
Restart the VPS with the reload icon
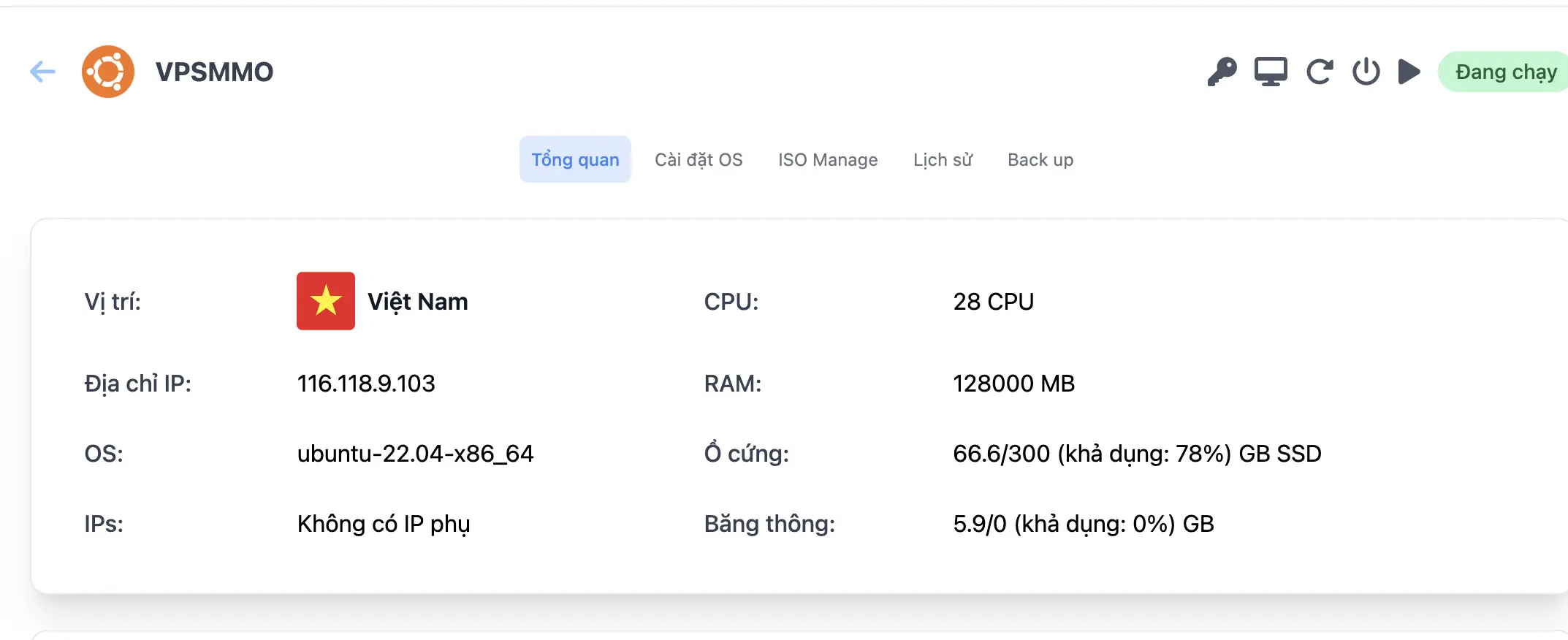[1320, 72]
